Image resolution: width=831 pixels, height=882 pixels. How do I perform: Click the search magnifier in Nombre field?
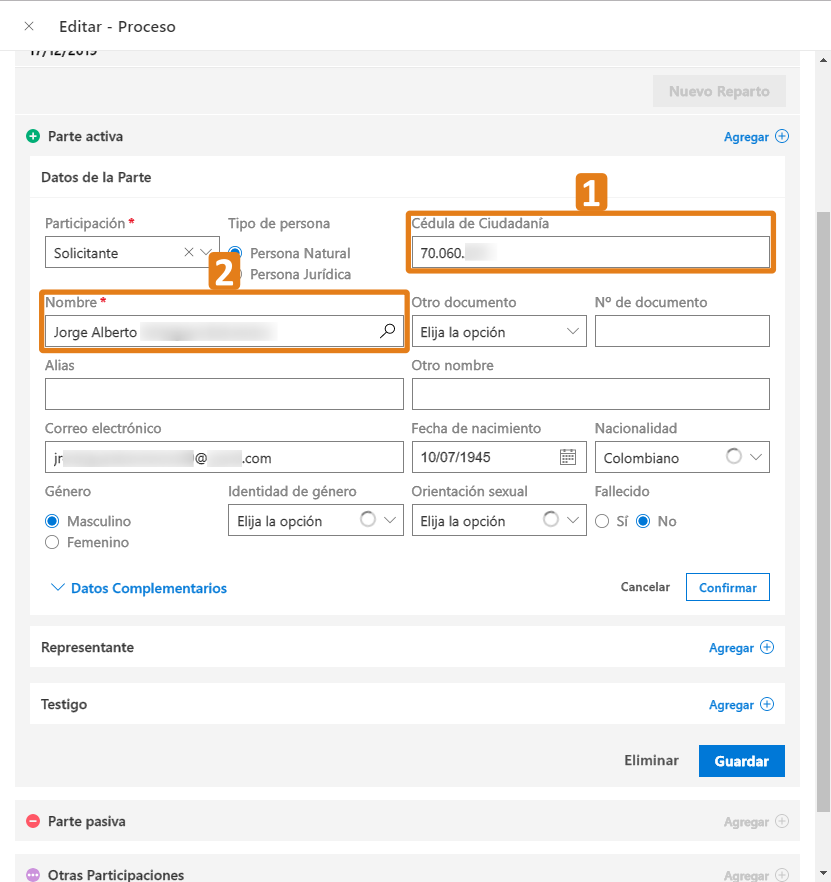click(x=387, y=331)
